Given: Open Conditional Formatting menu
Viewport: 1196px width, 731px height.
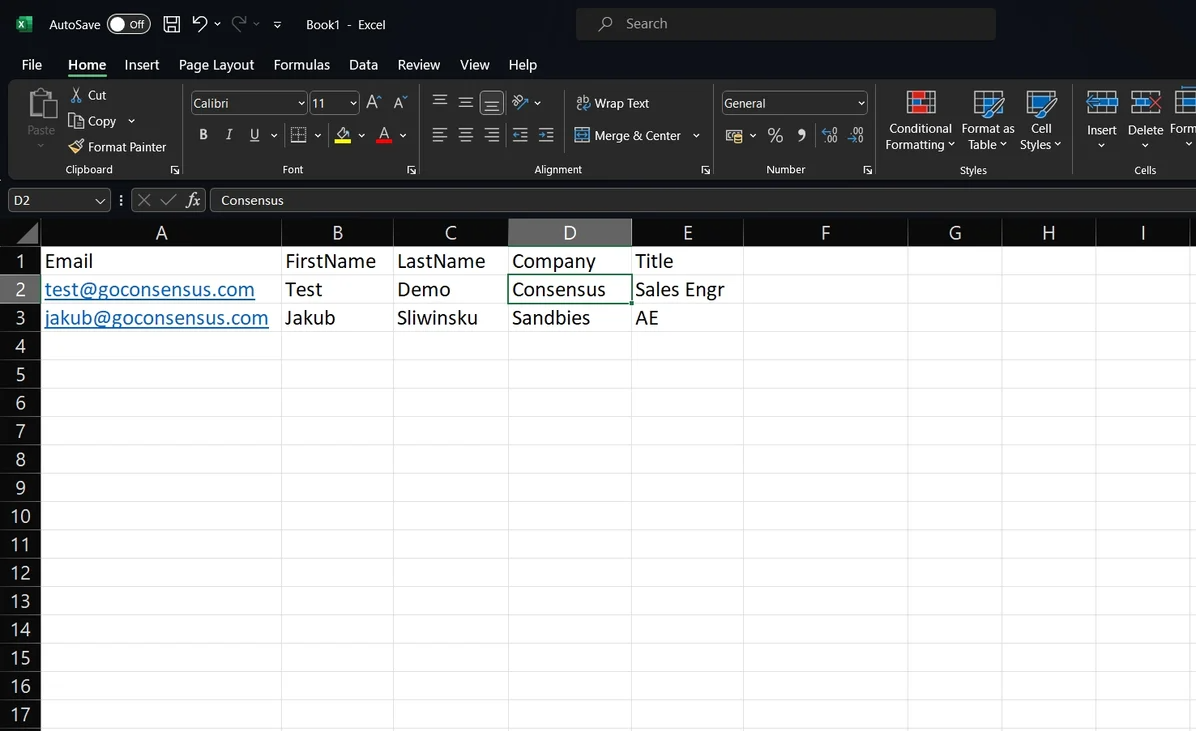Looking at the screenshot, I should (920, 121).
